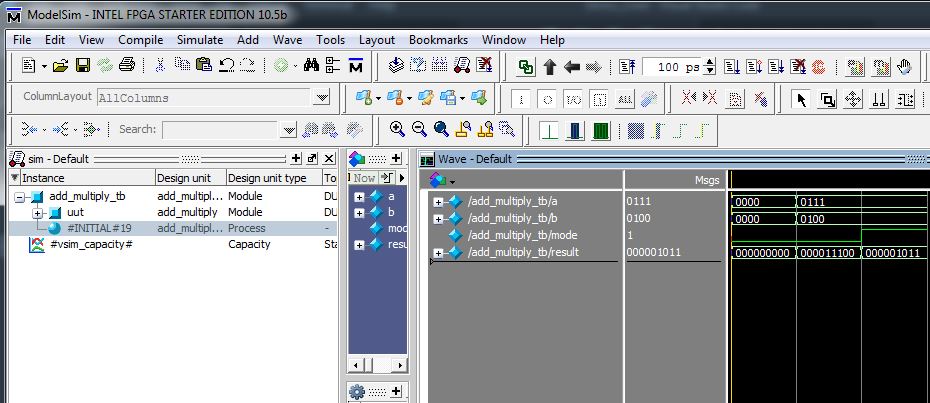Expand the uut instance node

(38, 212)
